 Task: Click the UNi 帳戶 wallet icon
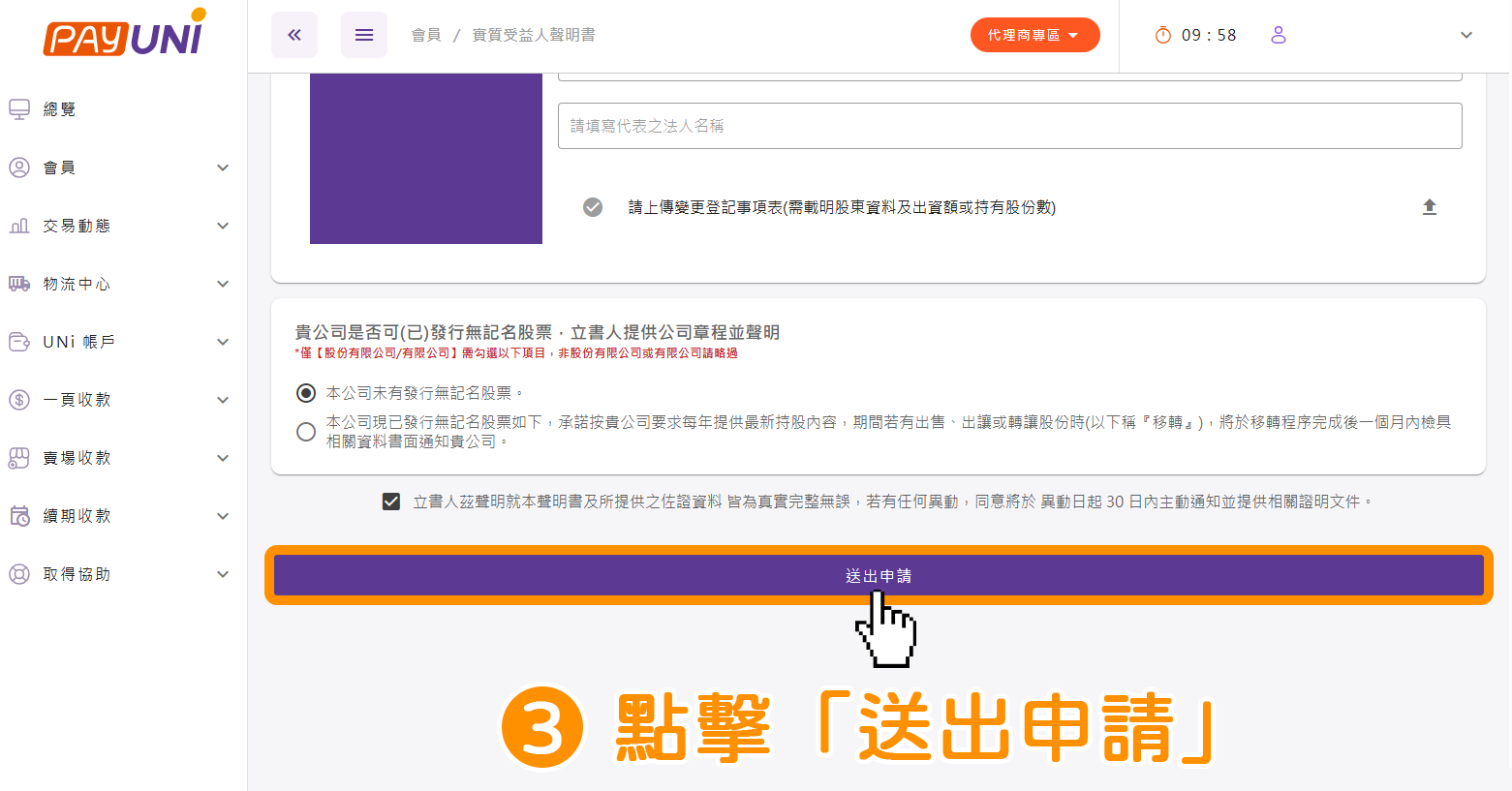point(19,342)
